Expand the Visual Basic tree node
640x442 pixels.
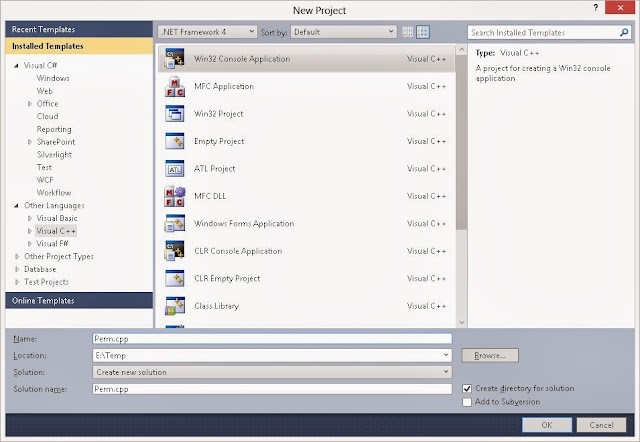pos(30,218)
